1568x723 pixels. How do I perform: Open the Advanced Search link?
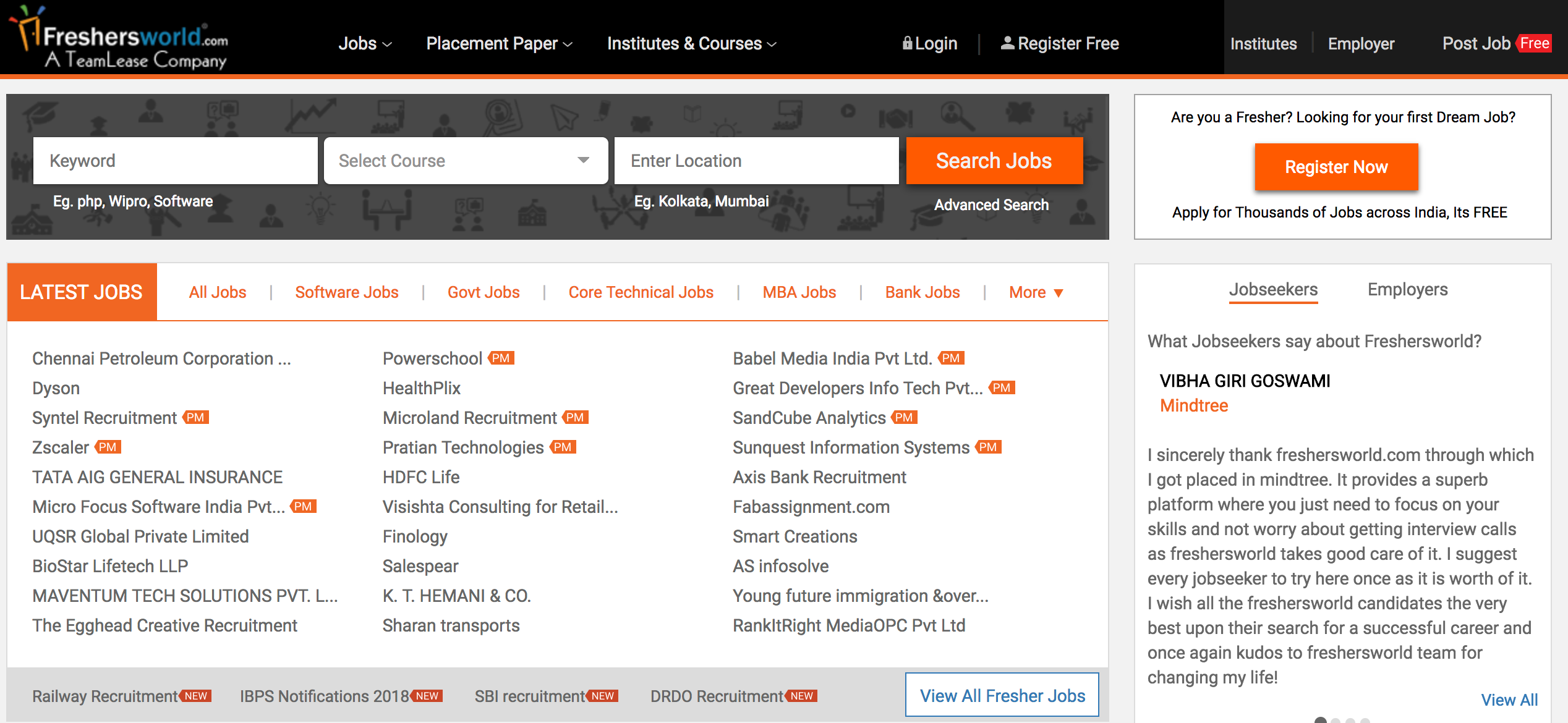(x=991, y=205)
